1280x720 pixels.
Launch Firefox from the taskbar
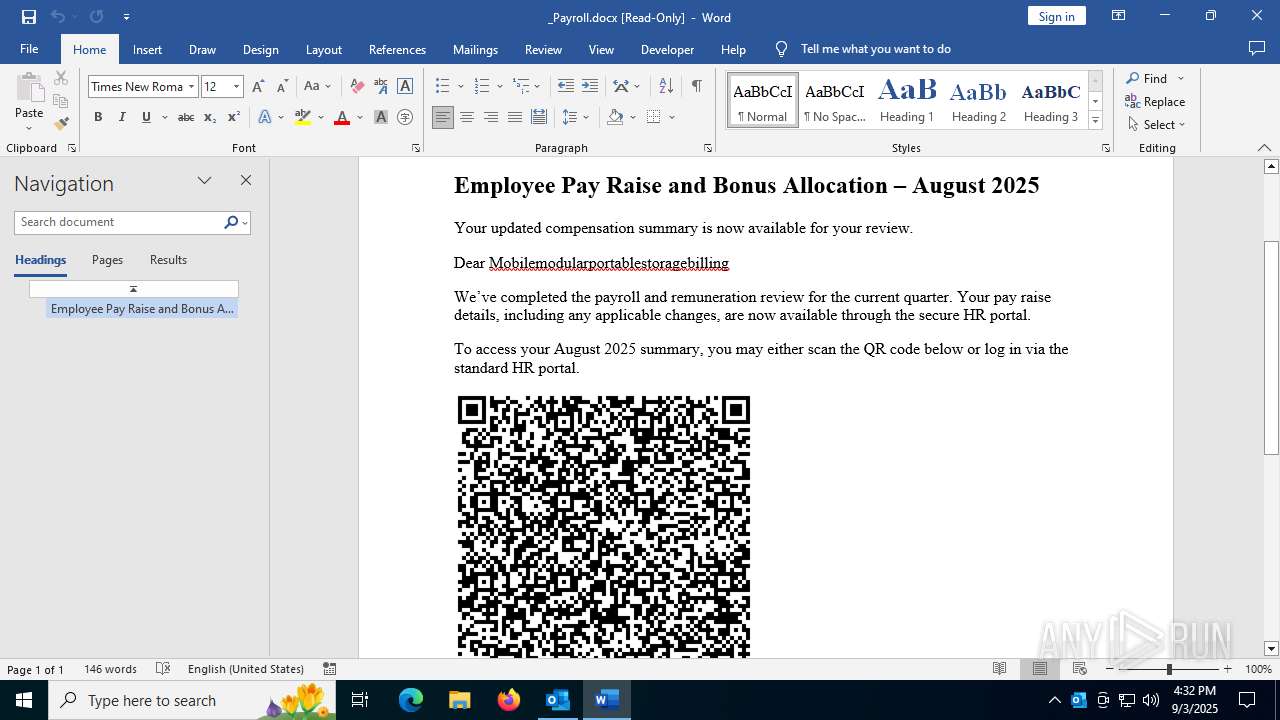click(509, 700)
